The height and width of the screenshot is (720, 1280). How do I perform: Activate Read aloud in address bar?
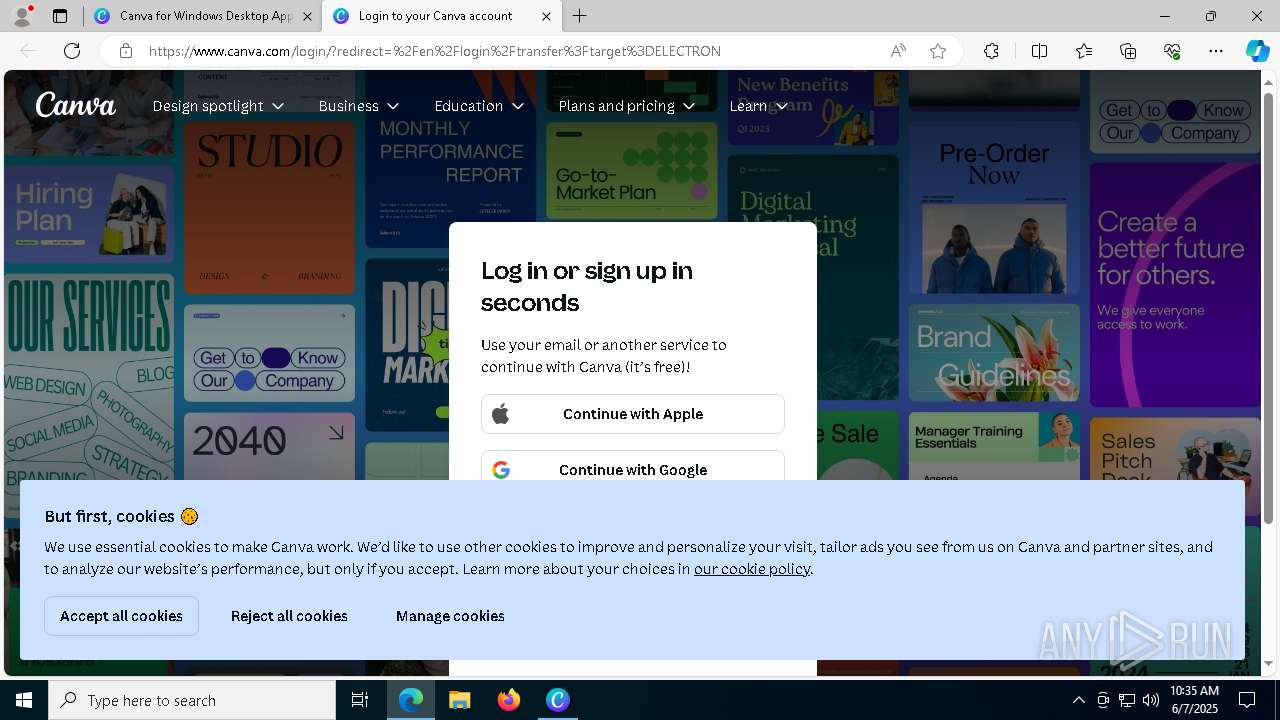click(x=898, y=51)
